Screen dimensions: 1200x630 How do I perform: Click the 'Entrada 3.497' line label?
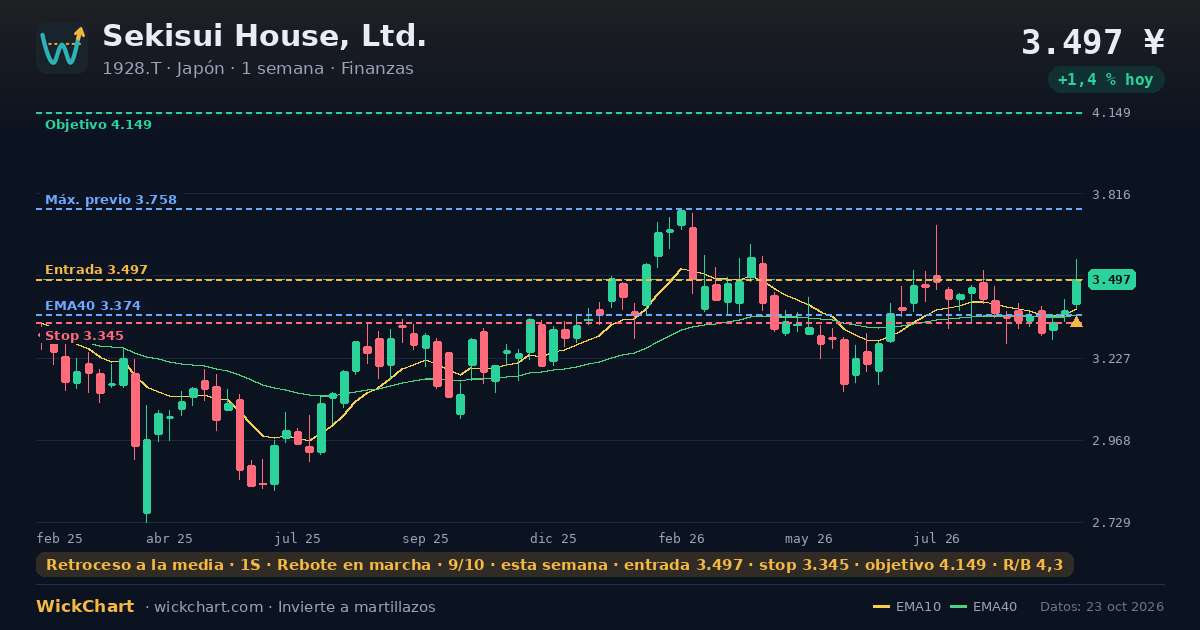[96, 270]
